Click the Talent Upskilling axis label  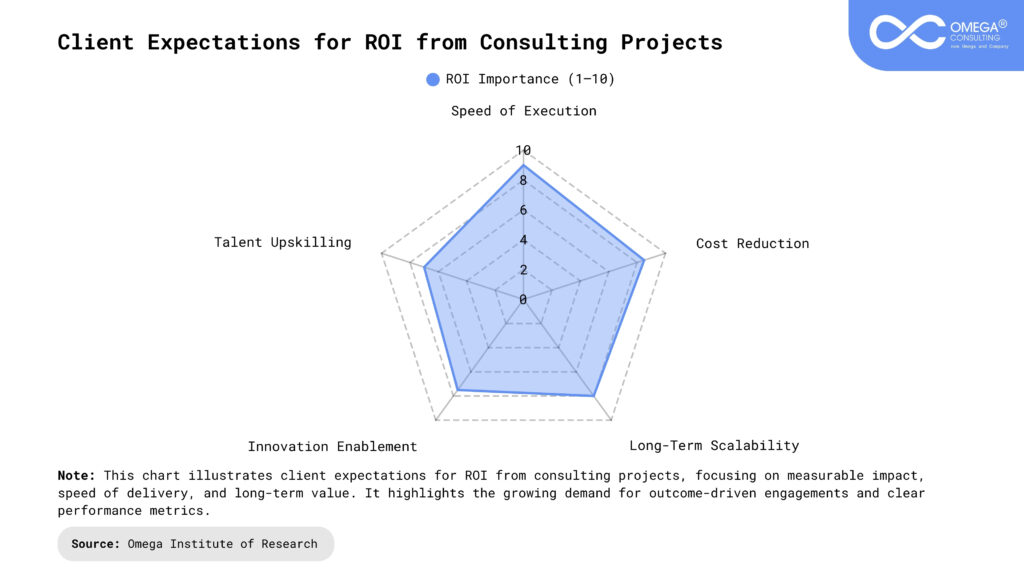coord(283,242)
